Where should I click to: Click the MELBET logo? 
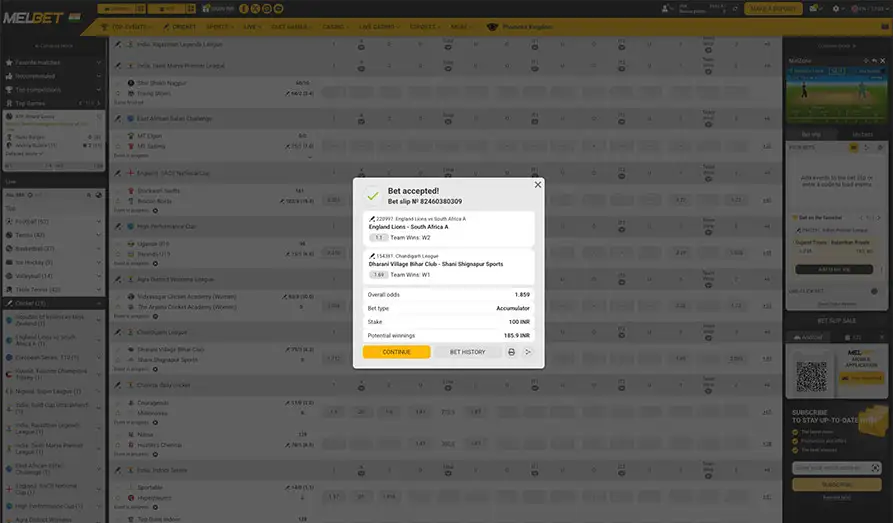[33, 18]
